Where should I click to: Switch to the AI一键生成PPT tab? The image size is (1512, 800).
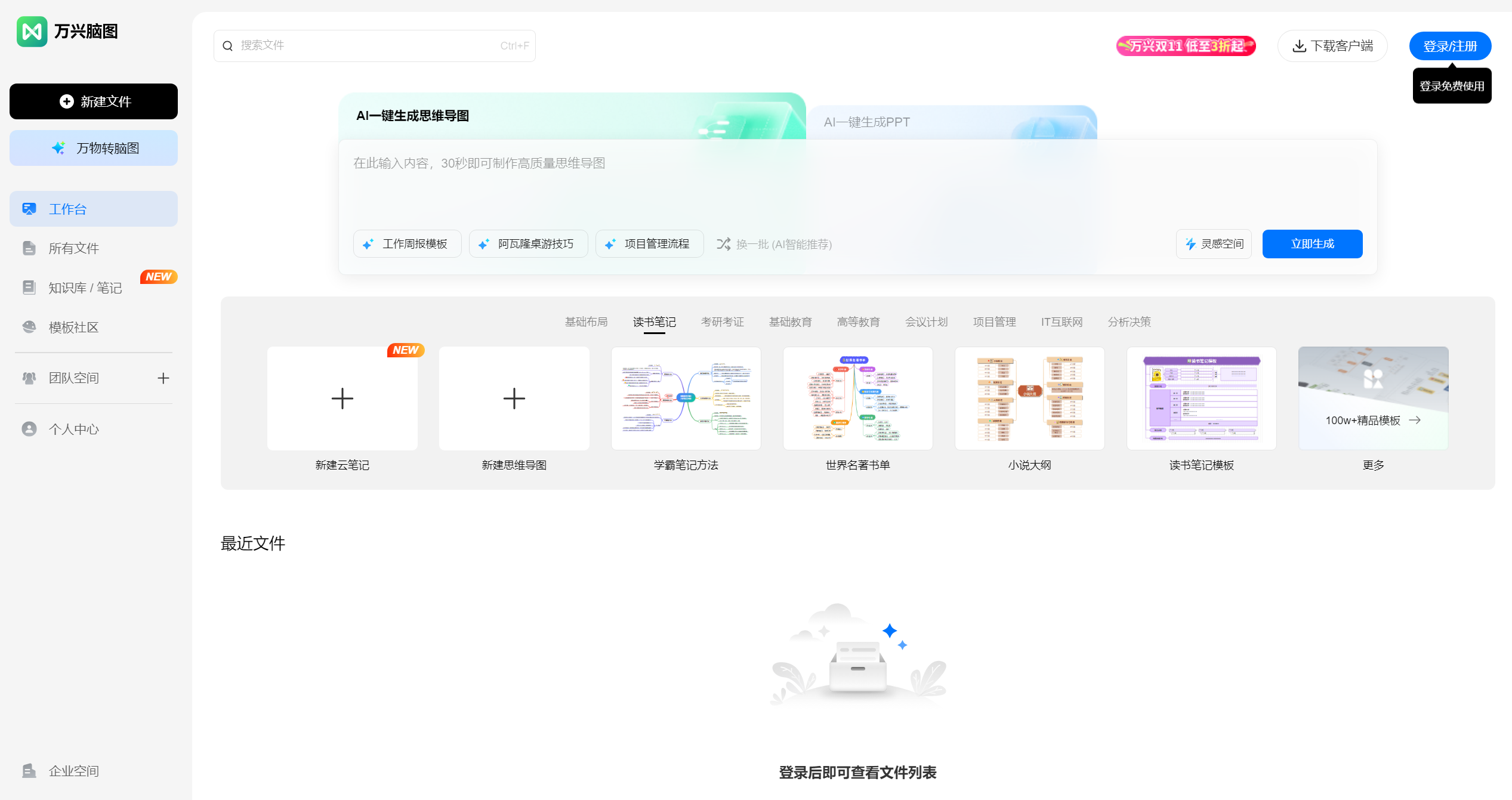(866, 122)
